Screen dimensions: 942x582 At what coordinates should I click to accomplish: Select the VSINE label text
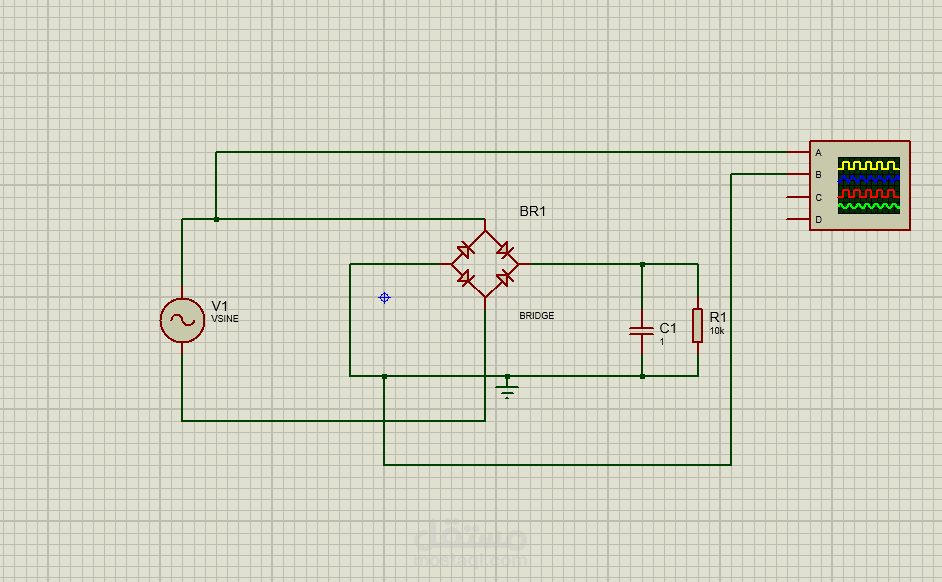coord(225,318)
